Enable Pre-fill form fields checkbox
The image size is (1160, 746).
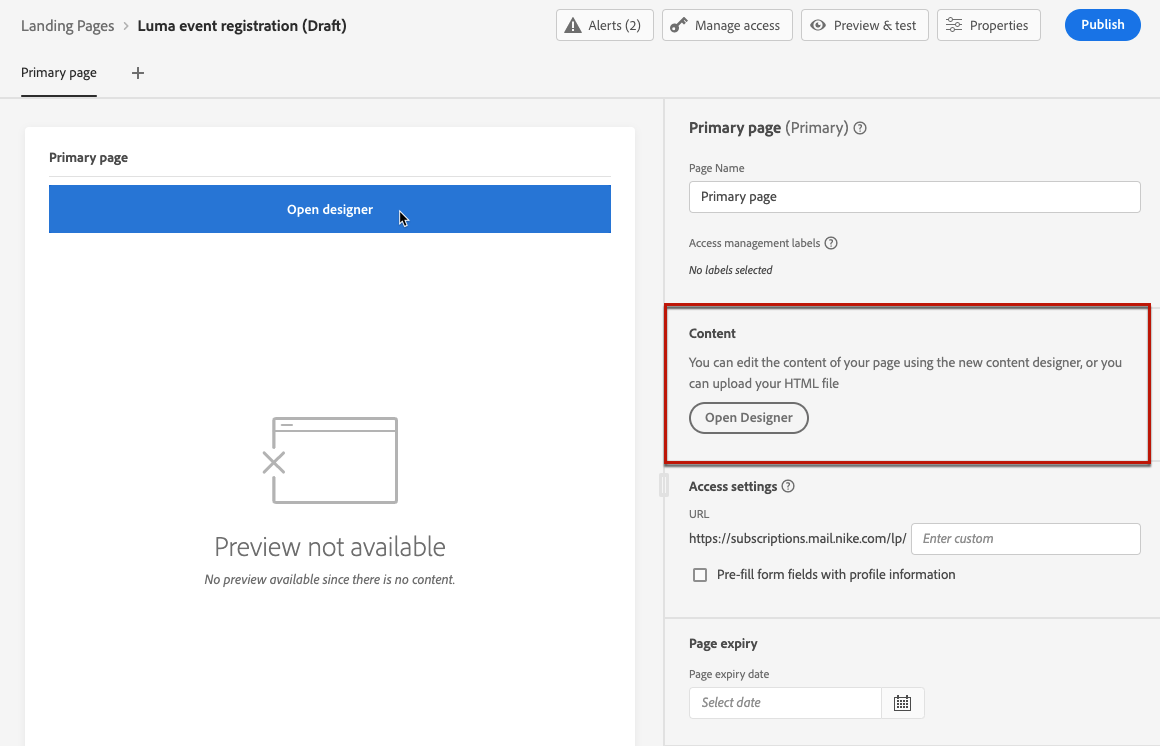click(700, 575)
